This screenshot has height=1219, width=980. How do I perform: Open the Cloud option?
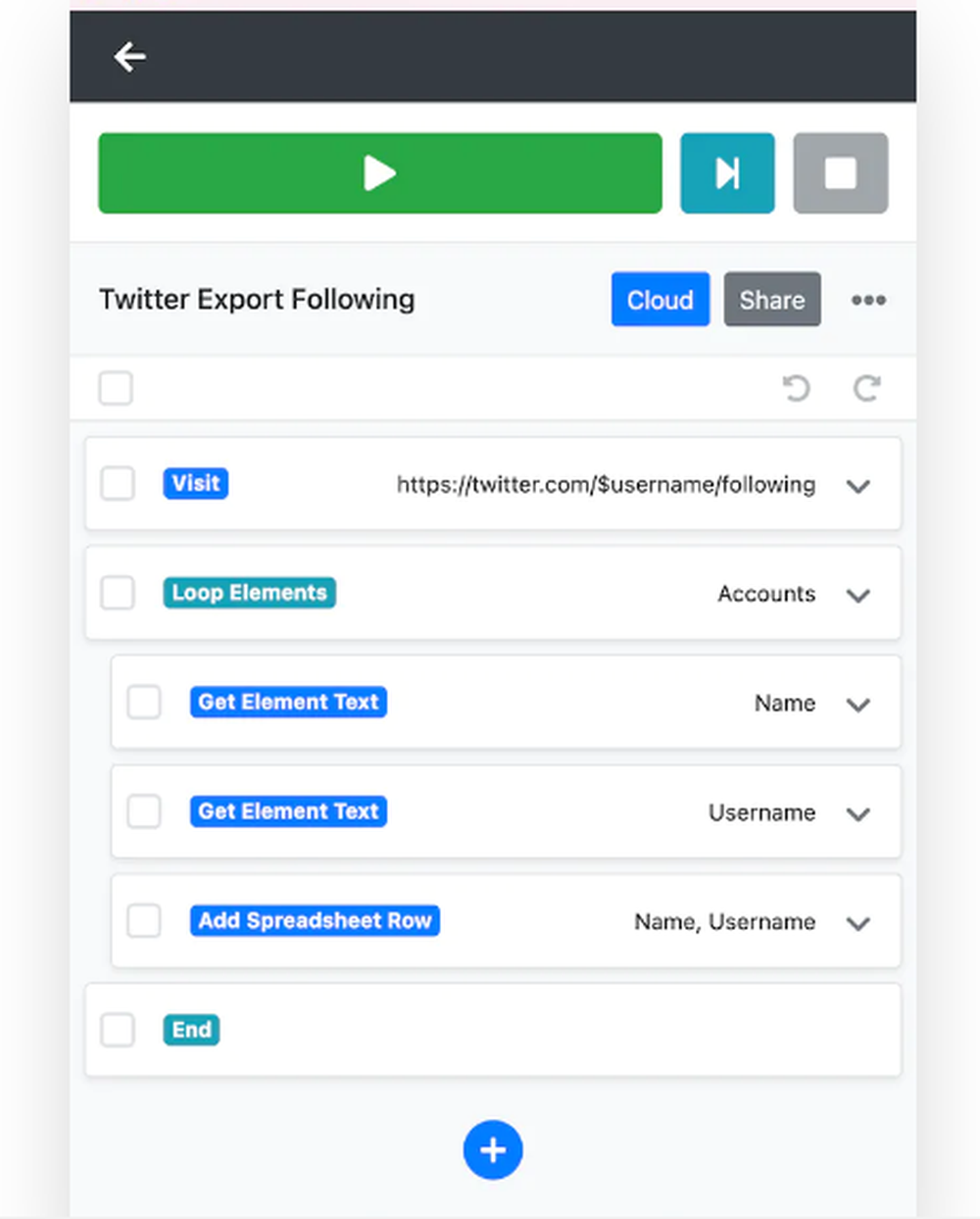click(661, 300)
